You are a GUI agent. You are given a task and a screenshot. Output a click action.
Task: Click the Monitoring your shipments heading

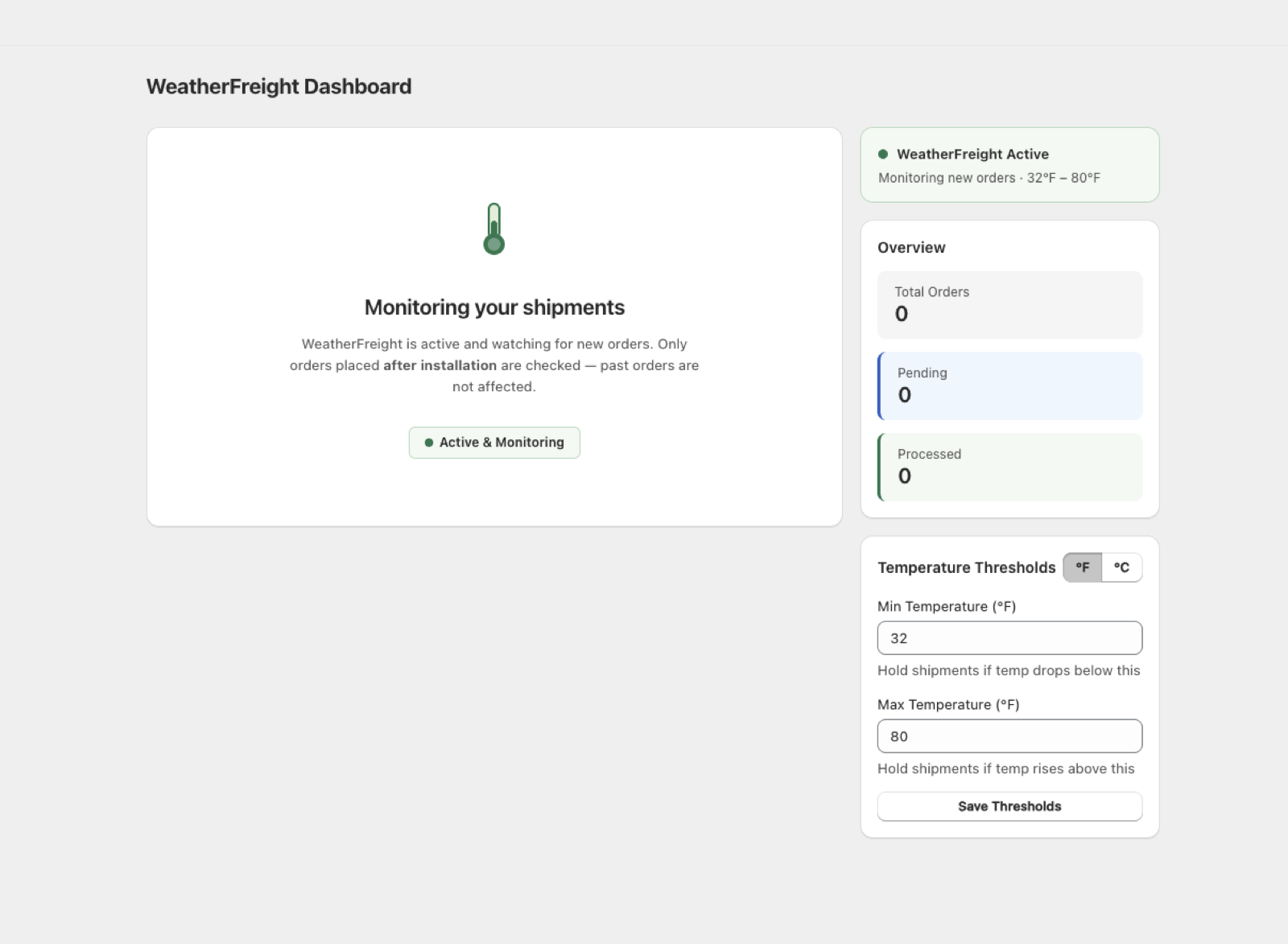tap(494, 307)
